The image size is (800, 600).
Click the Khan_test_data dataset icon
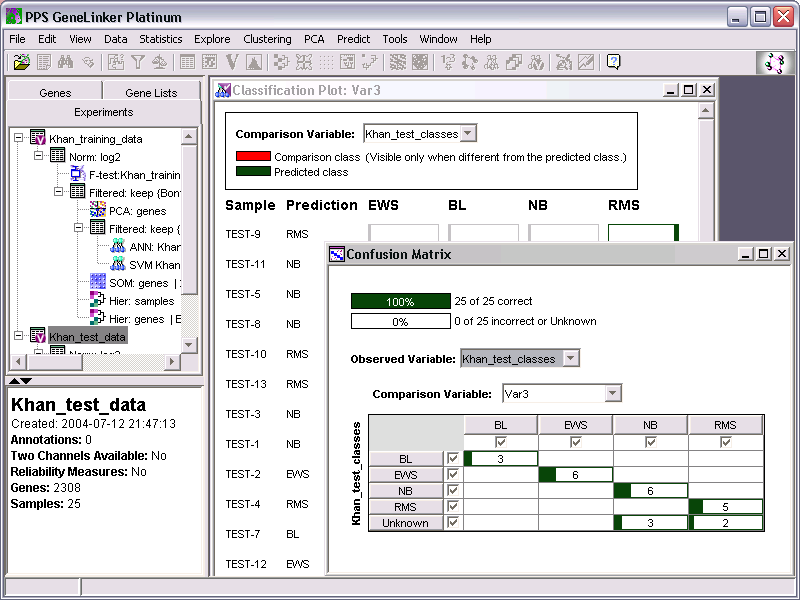[x=38, y=335]
